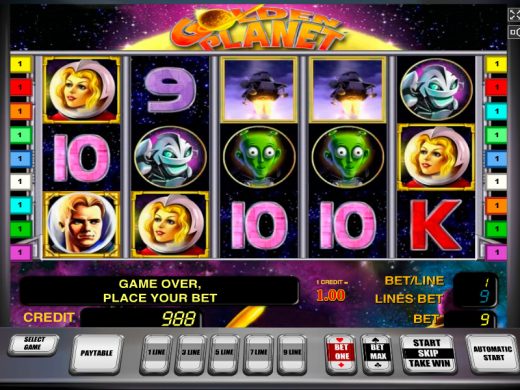
Task: Click the magenta payline marker at bottom right
Action: pyautogui.click(x=496, y=252)
